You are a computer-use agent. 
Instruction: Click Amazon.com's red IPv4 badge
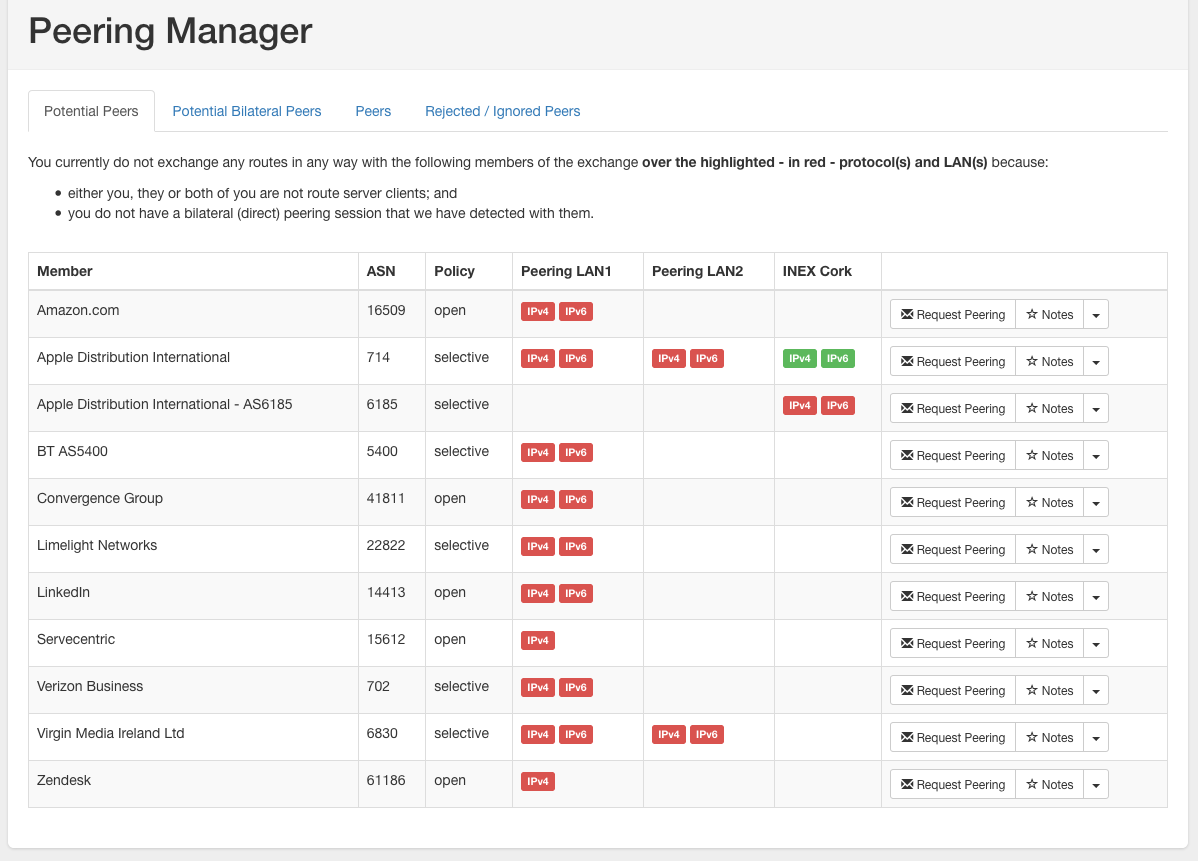pyautogui.click(x=538, y=312)
